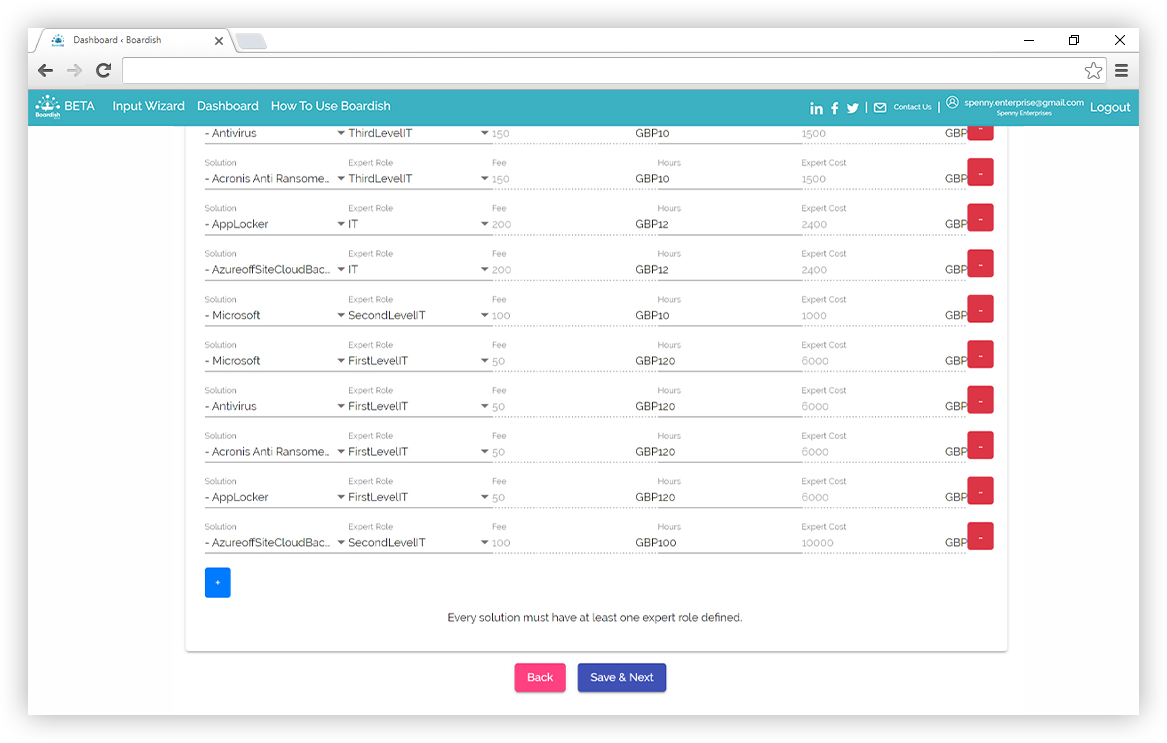Open the browser hamburger menu

(x=1122, y=71)
